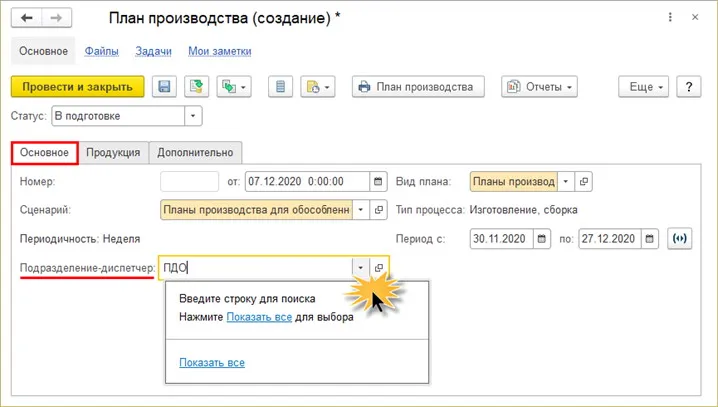Open calendar for the по end date
The image size is (718, 407).
click(x=650, y=239)
